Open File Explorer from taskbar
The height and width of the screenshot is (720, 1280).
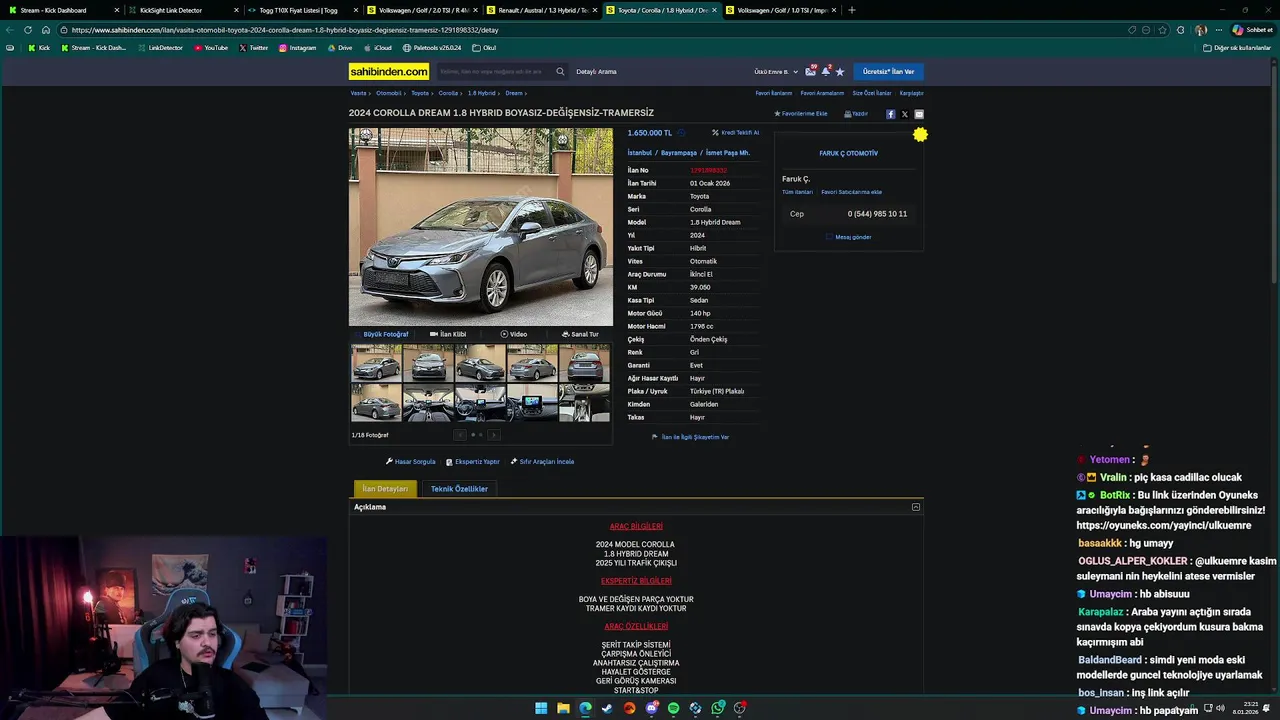(x=563, y=708)
